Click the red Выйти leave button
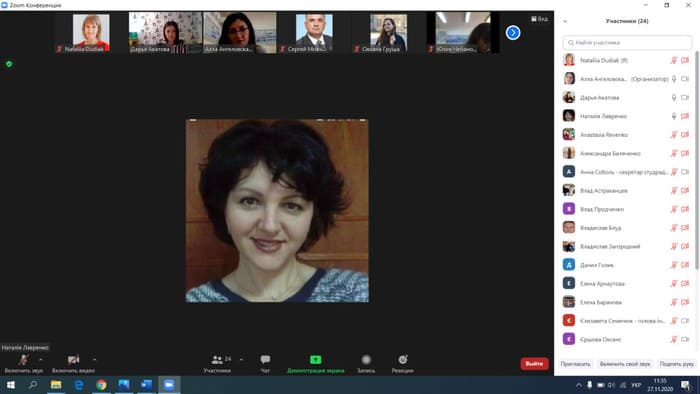Screen dimensions: 700x394 tap(534, 364)
